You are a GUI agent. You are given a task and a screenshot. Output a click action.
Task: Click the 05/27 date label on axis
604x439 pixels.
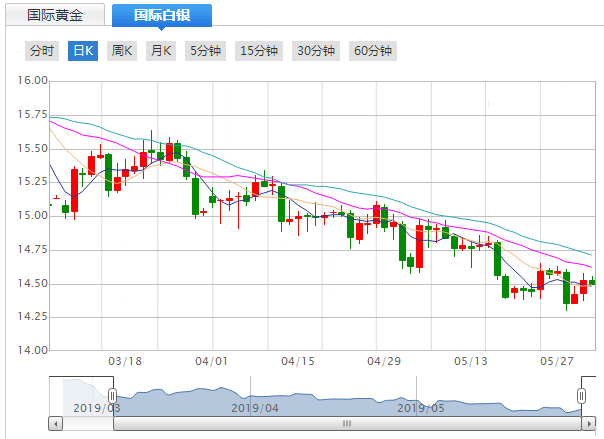[x=554, y=362]
